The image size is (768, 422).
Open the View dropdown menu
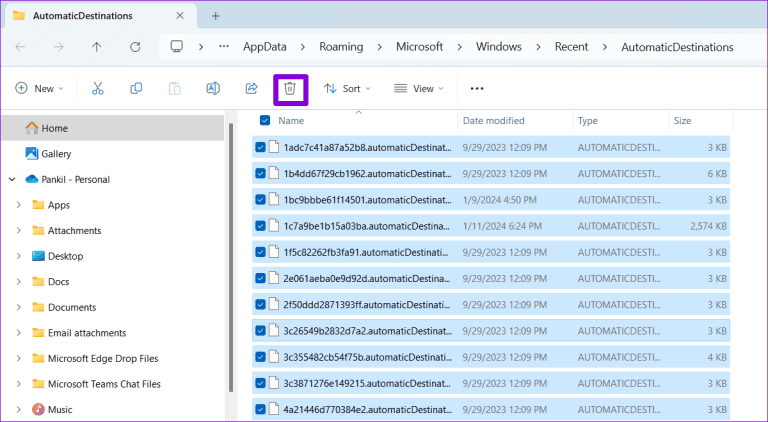coord(419,89)
